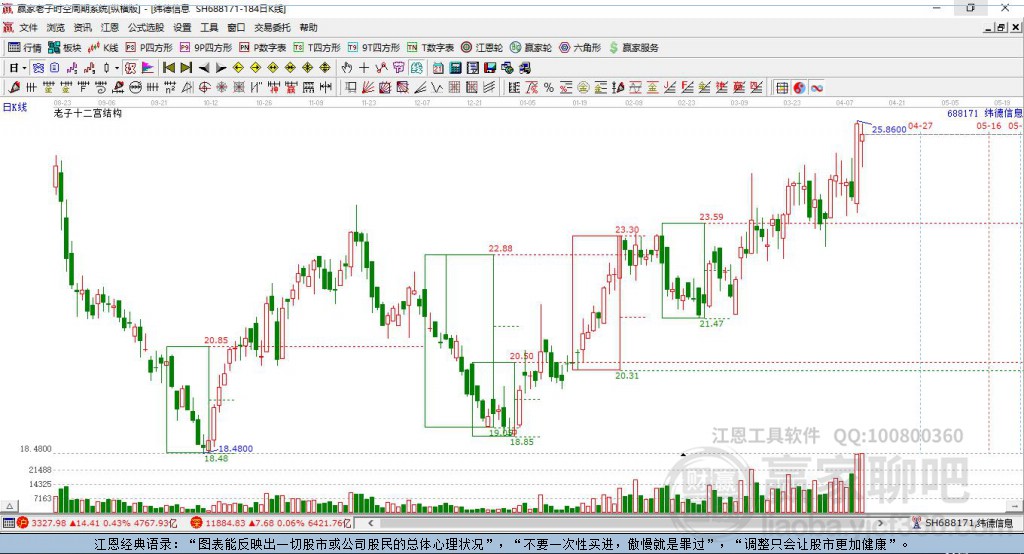Open the 资讯 menu
1024x554 pixels.
82,27
